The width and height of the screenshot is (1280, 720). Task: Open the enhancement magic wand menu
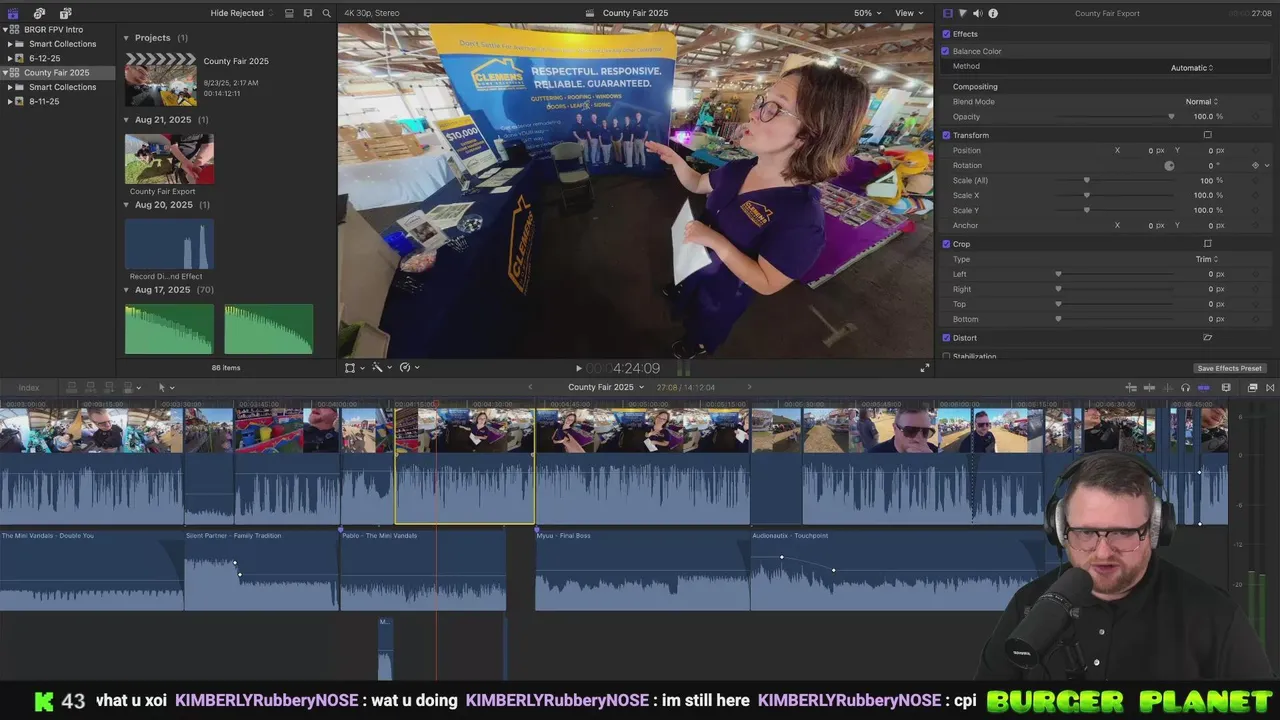click(x=380, y=368)
